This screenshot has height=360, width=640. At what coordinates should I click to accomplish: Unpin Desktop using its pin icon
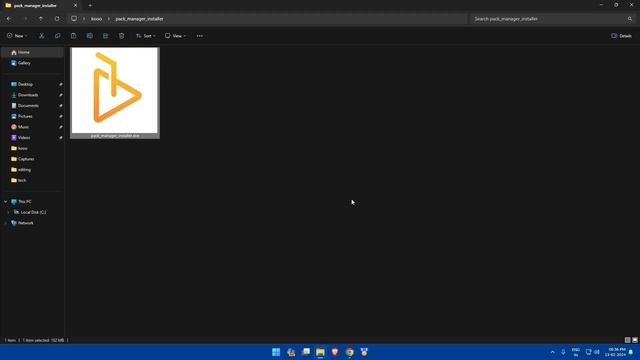(x=60, y=84)
